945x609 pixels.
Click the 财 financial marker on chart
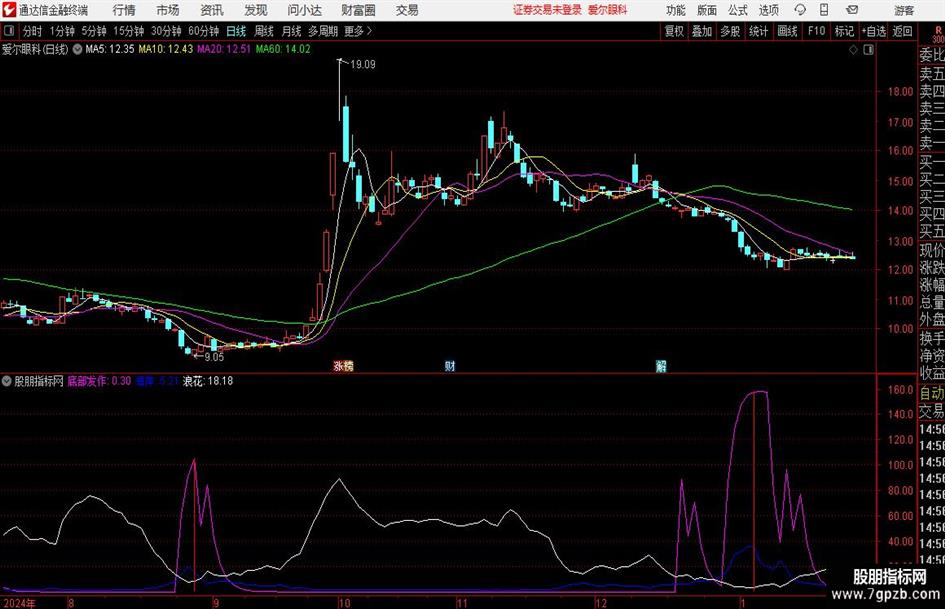point(450,366)
